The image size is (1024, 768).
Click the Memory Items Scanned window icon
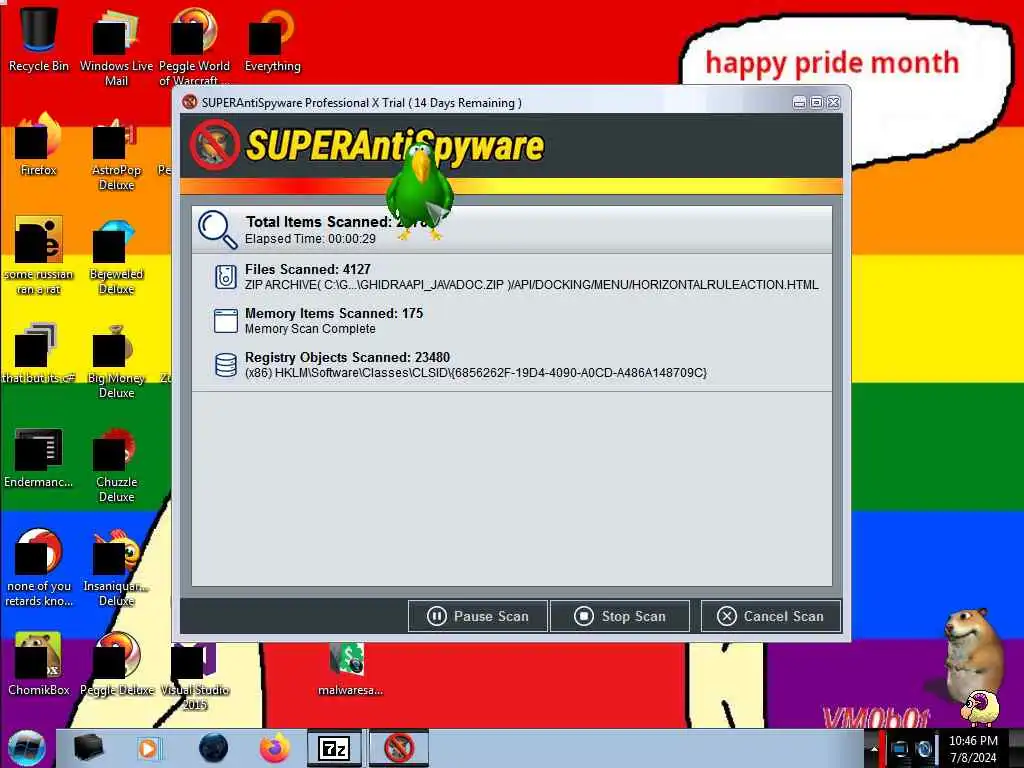(x=225, y=321)
